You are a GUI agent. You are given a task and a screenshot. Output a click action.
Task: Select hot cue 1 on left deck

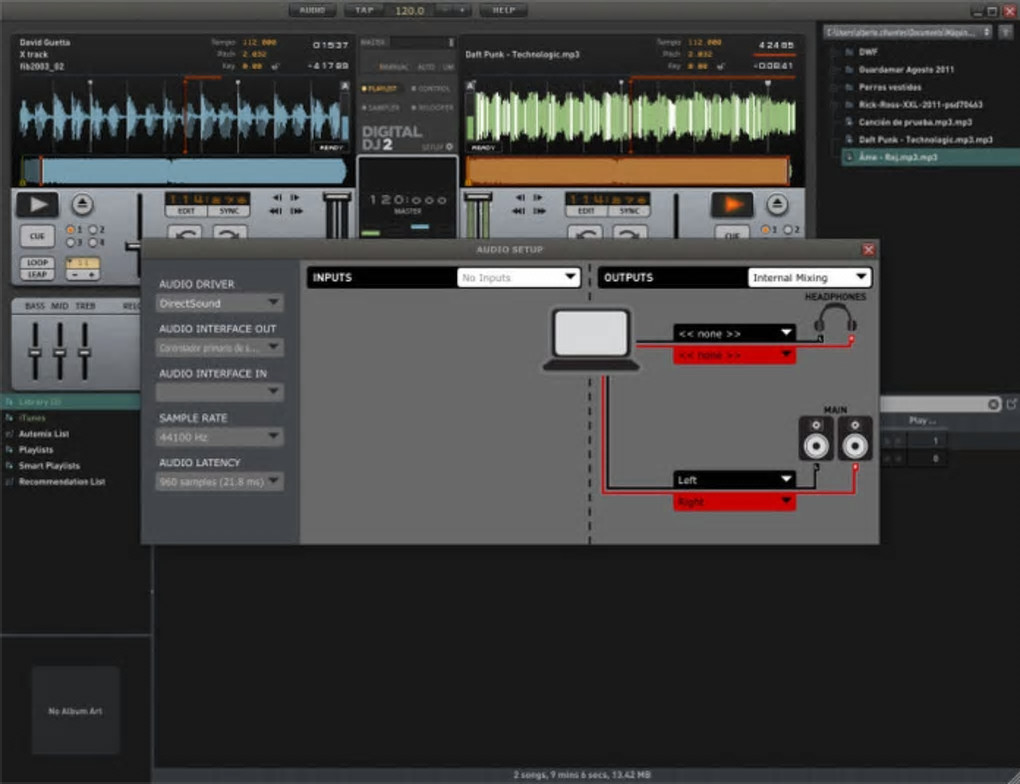tap(71, 230)
